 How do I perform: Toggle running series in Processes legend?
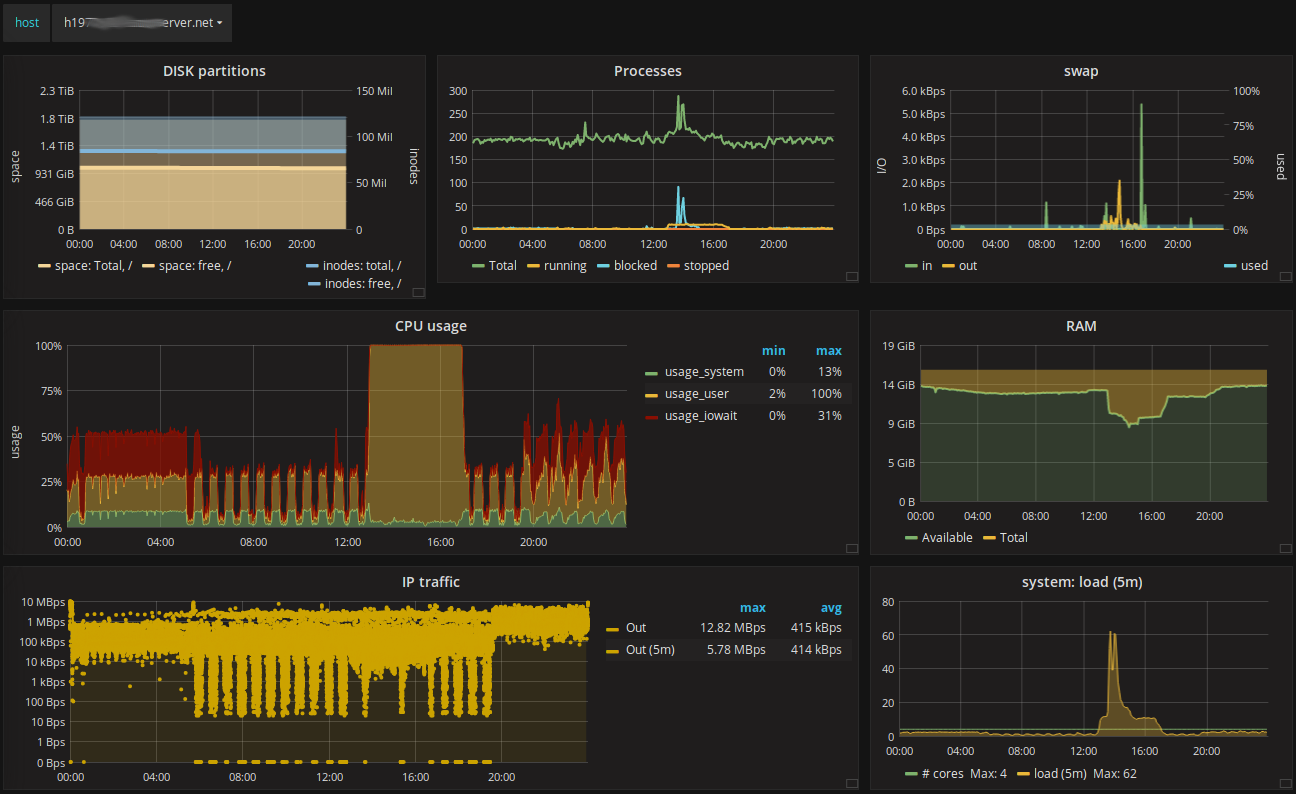pyautogui.click(x=565, y=266)
